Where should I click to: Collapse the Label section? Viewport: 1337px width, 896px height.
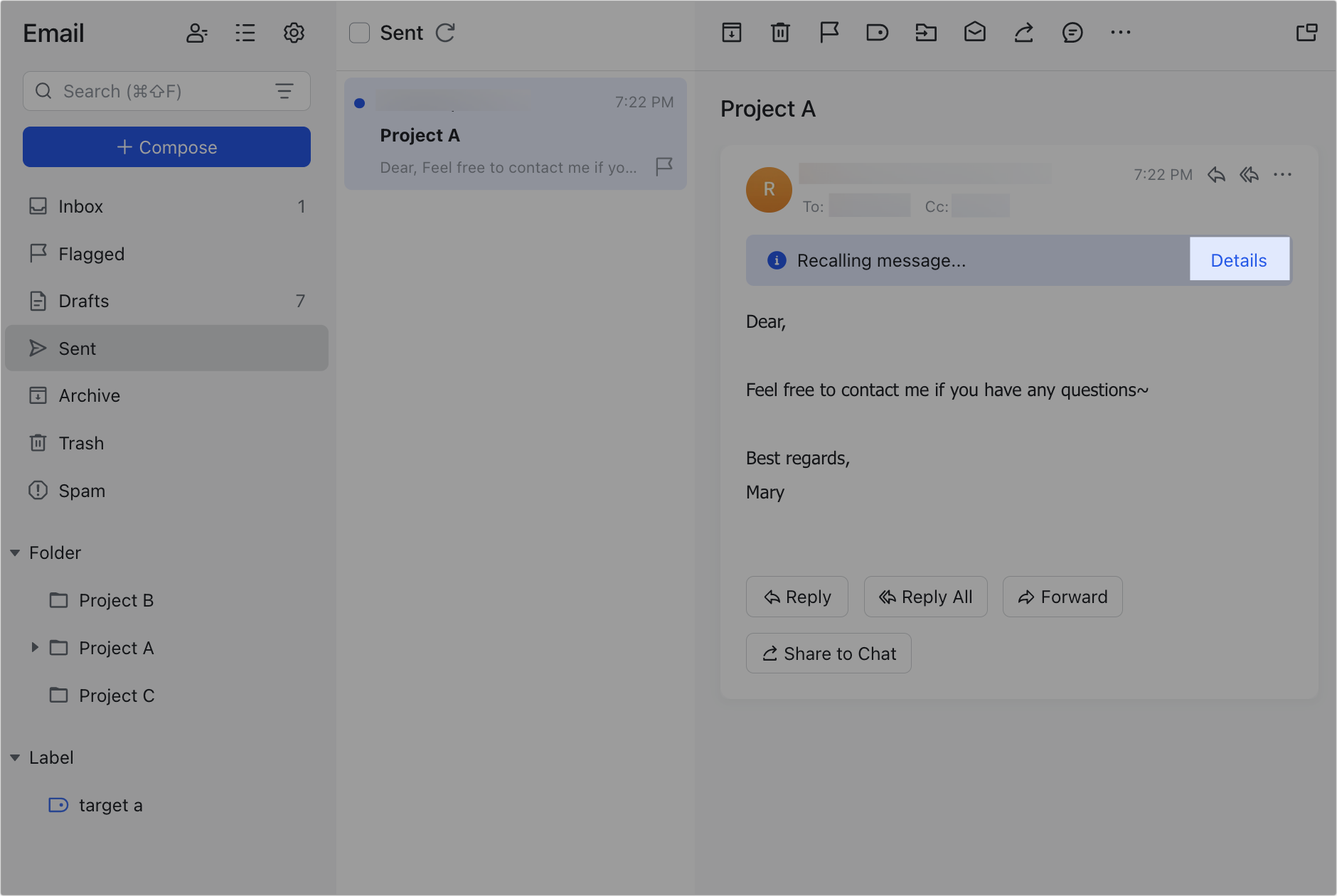pyautogui.click(x=15, y=757)
